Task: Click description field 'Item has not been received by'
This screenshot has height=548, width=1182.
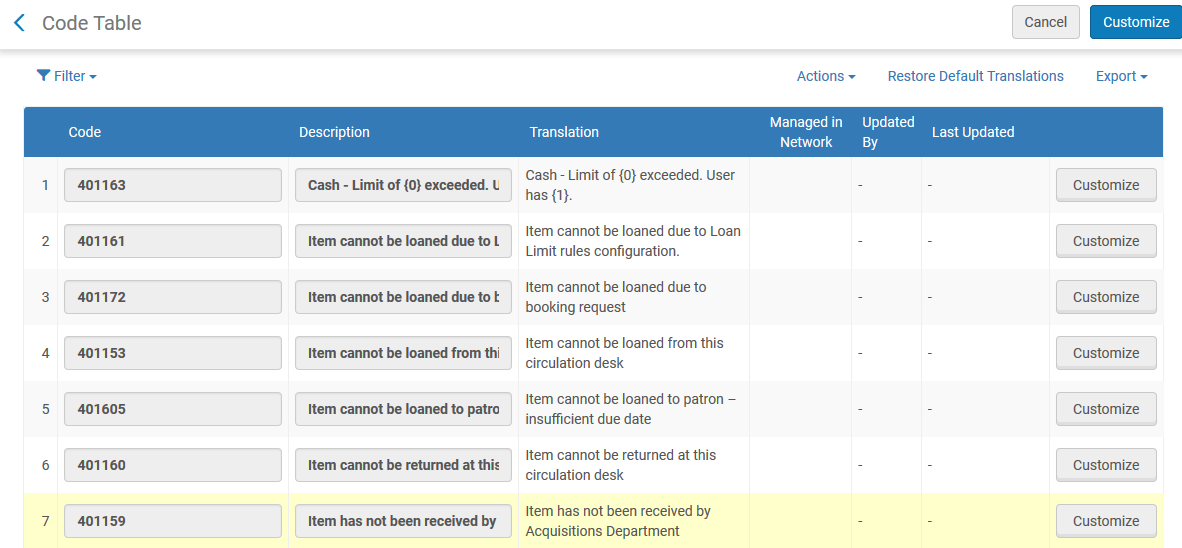Action: tap(403, 521)
